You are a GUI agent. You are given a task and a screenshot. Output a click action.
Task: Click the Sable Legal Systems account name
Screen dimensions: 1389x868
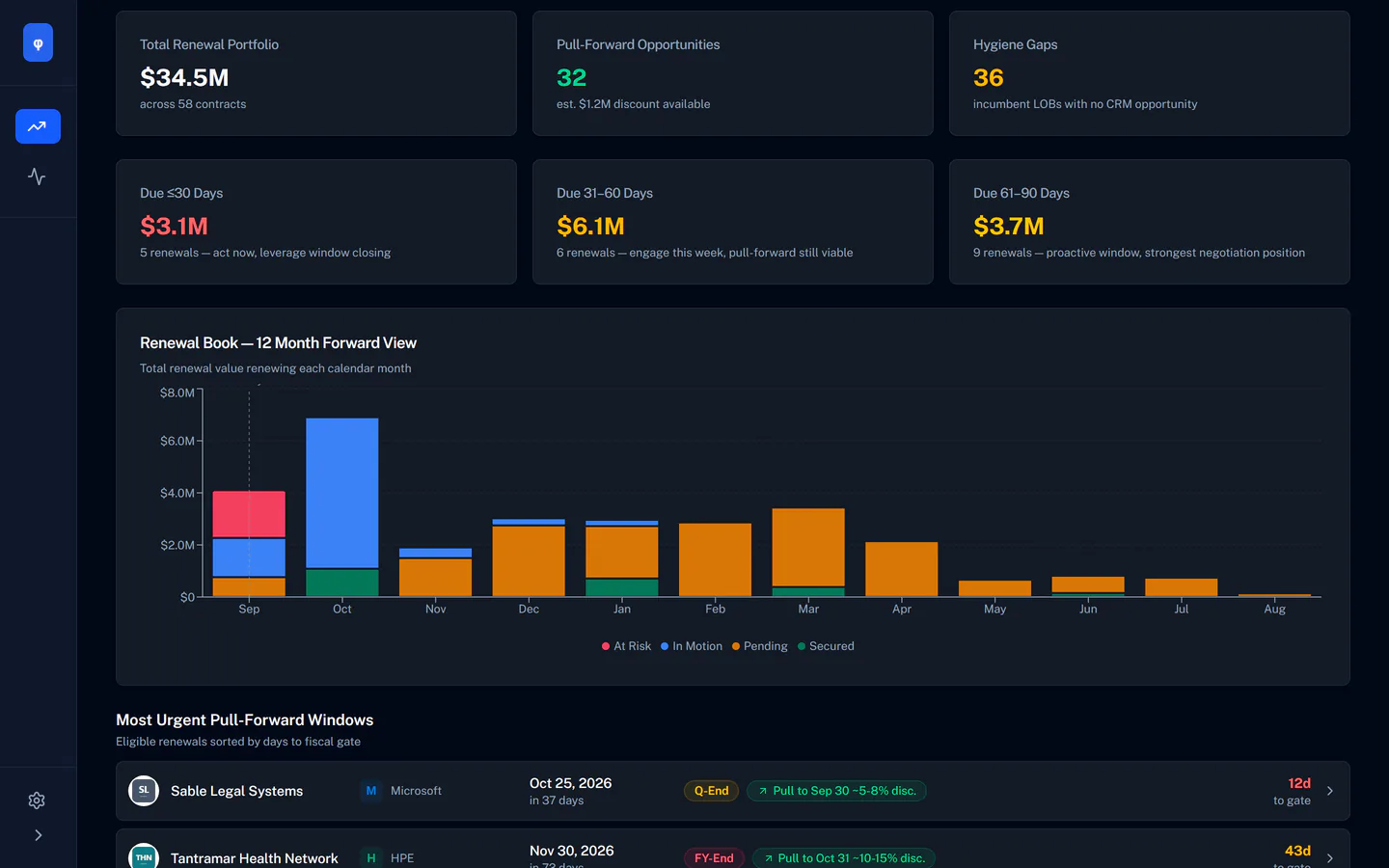(x=237, y=791)
